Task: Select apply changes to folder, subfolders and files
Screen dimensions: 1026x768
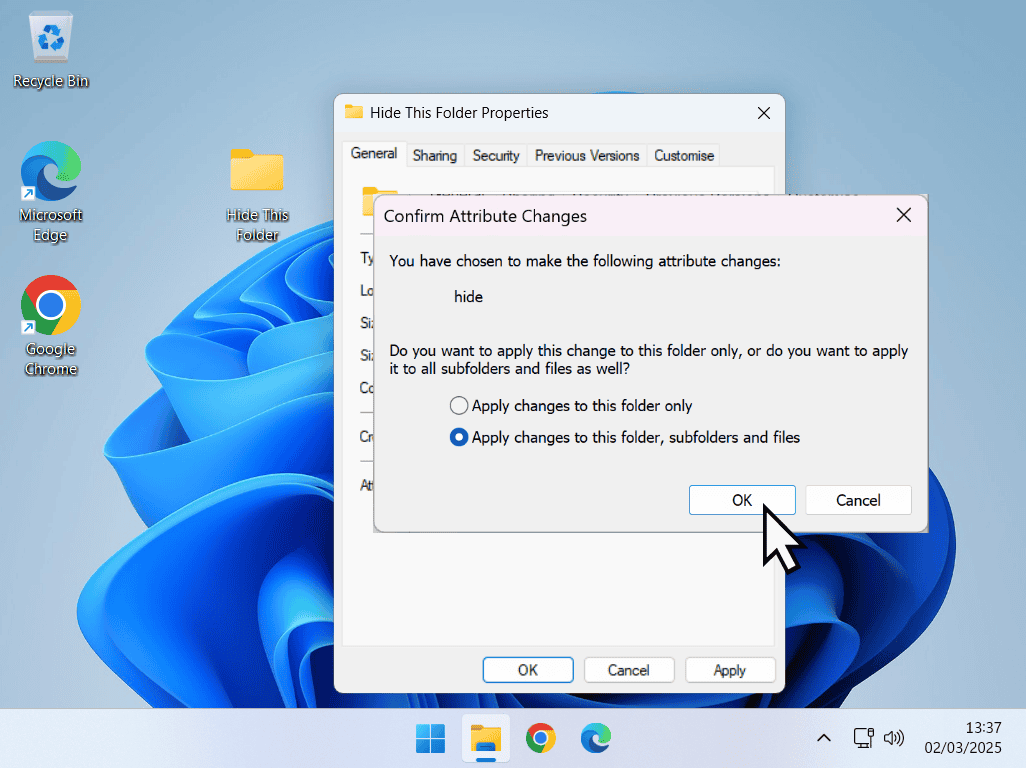Action: pyautogui.click(x=459, y=437)
